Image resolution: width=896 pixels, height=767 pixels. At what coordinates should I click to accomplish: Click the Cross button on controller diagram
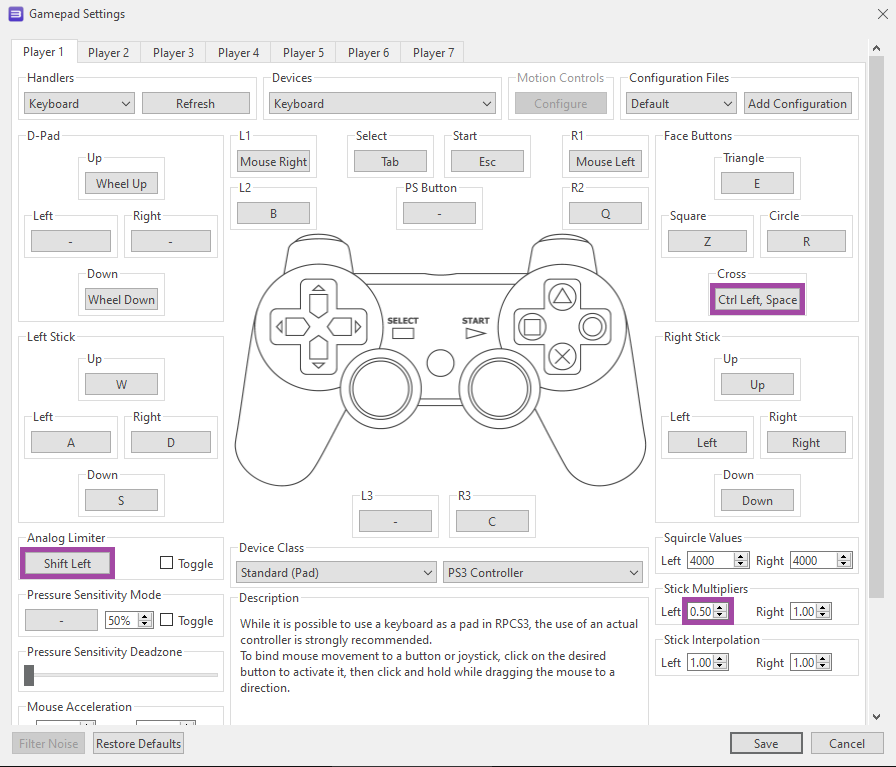click(562, 357)
